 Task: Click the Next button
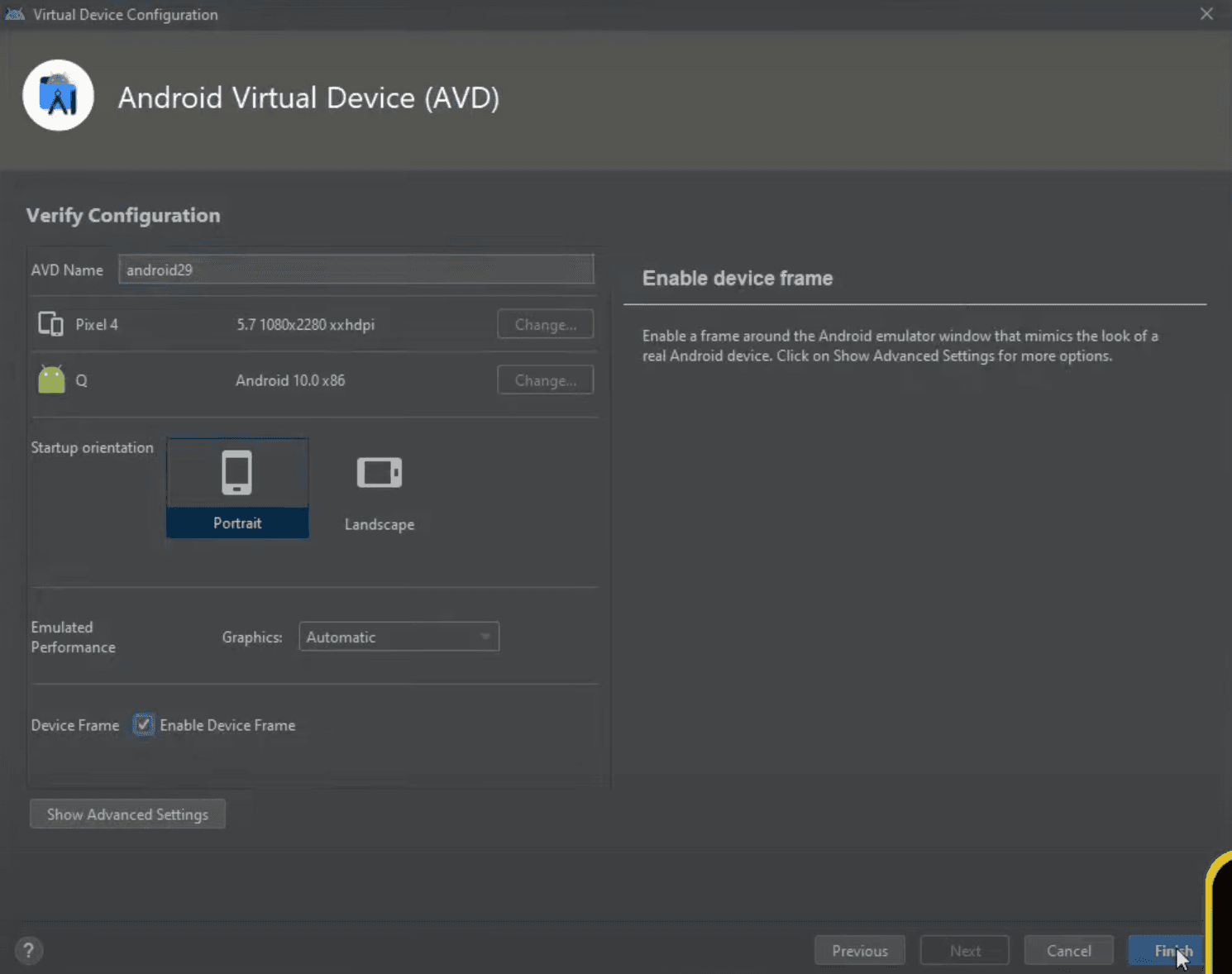(964, 950)
